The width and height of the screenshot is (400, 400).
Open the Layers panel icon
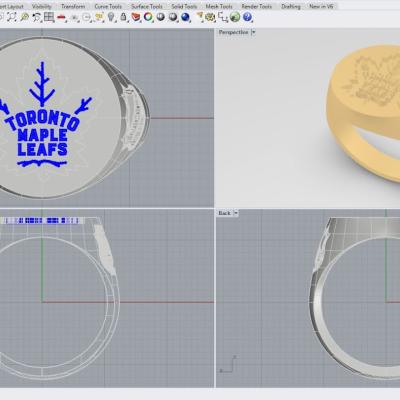pyautogui.click(x=136, y=17)
